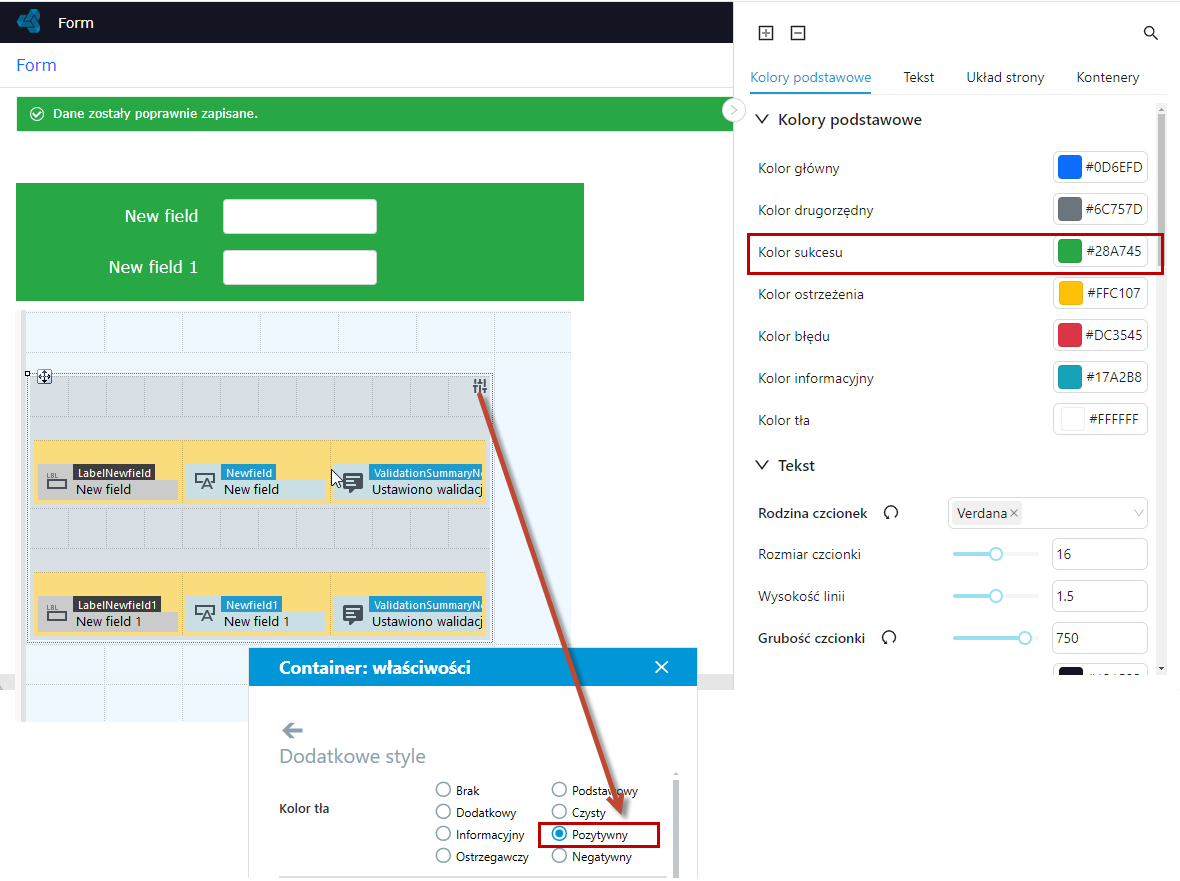Click the Kolor błędu red swatch
The width and height of the screenshot is (1180, 881).
1069,335
